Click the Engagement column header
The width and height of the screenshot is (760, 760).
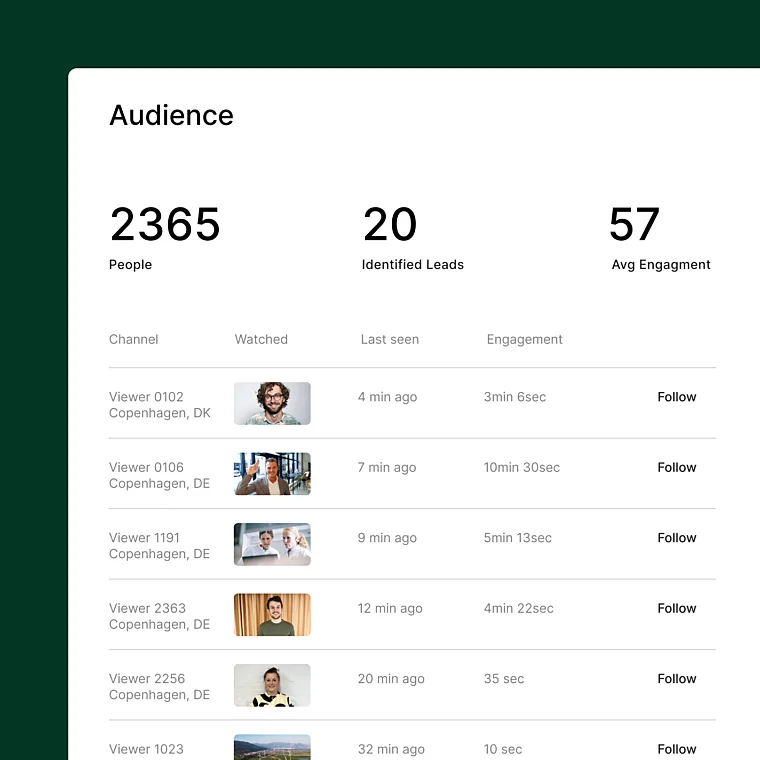pos(524,339)
